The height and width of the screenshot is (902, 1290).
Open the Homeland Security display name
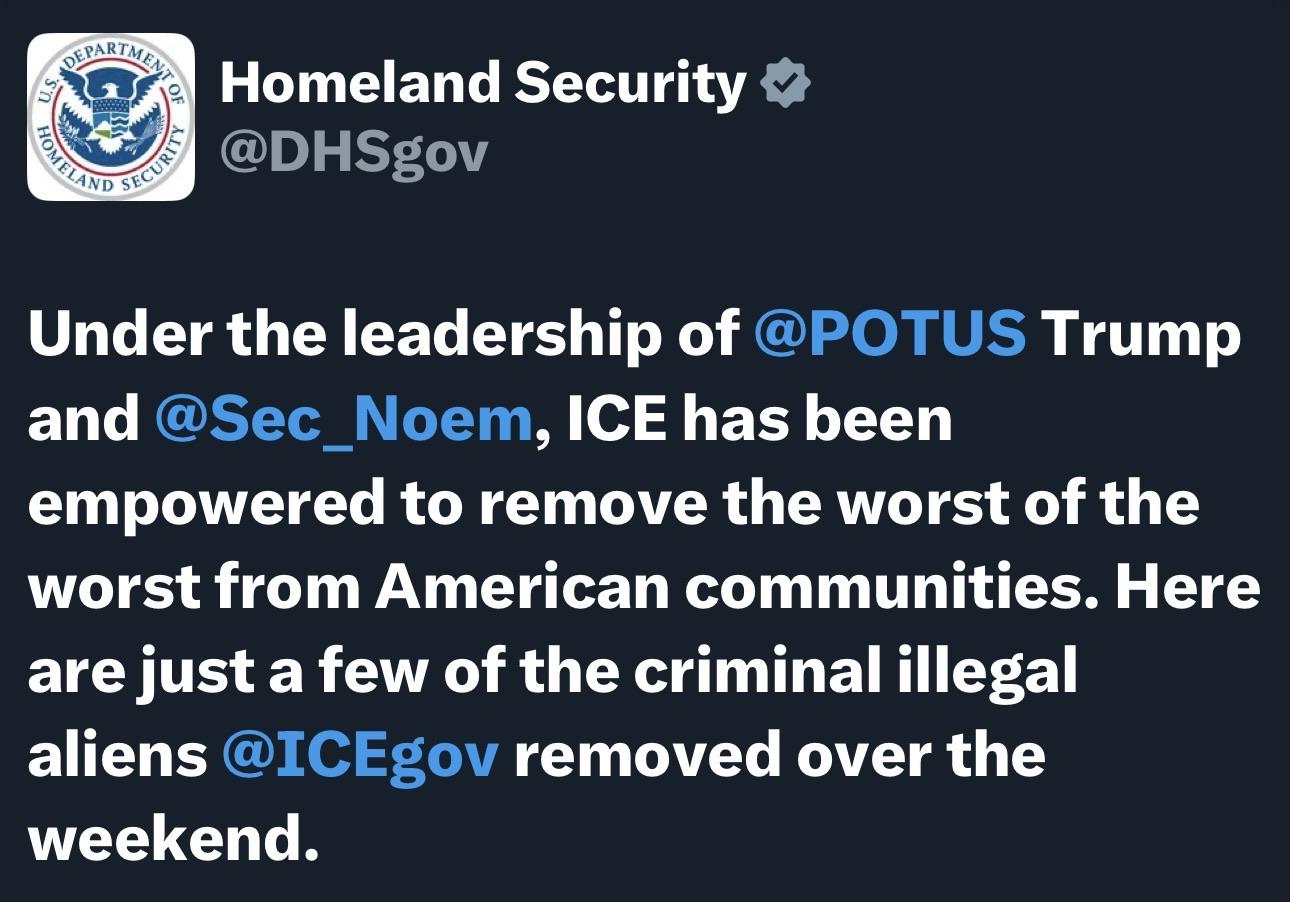[x=483, y=83]
